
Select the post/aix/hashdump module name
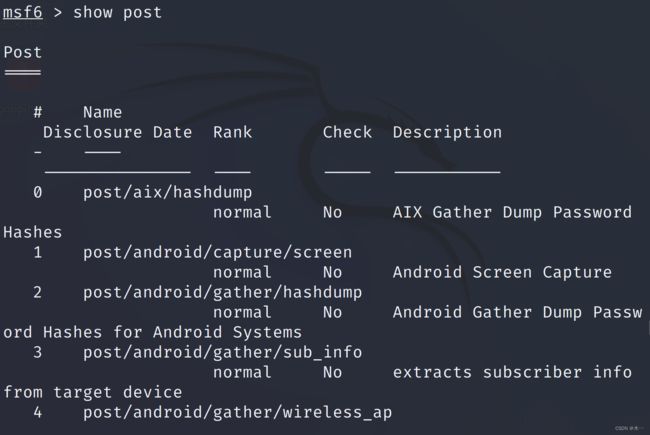click(x=167, y=192)
